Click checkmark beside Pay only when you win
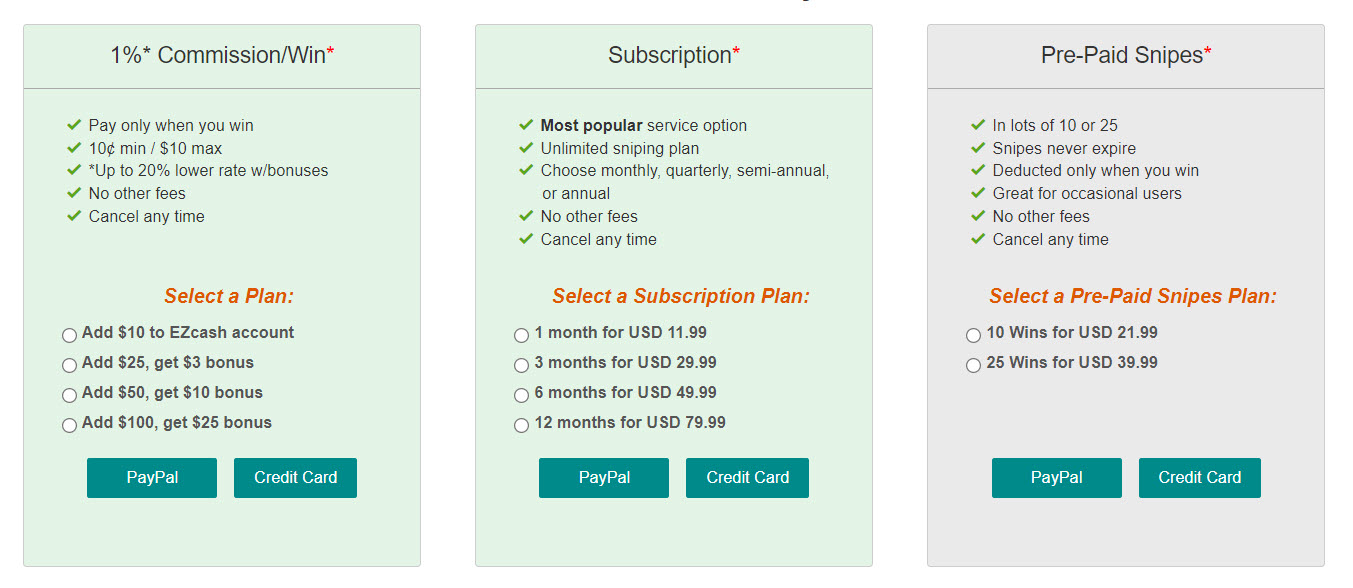Screen dimensions: 1353x588 pos(74,125)
